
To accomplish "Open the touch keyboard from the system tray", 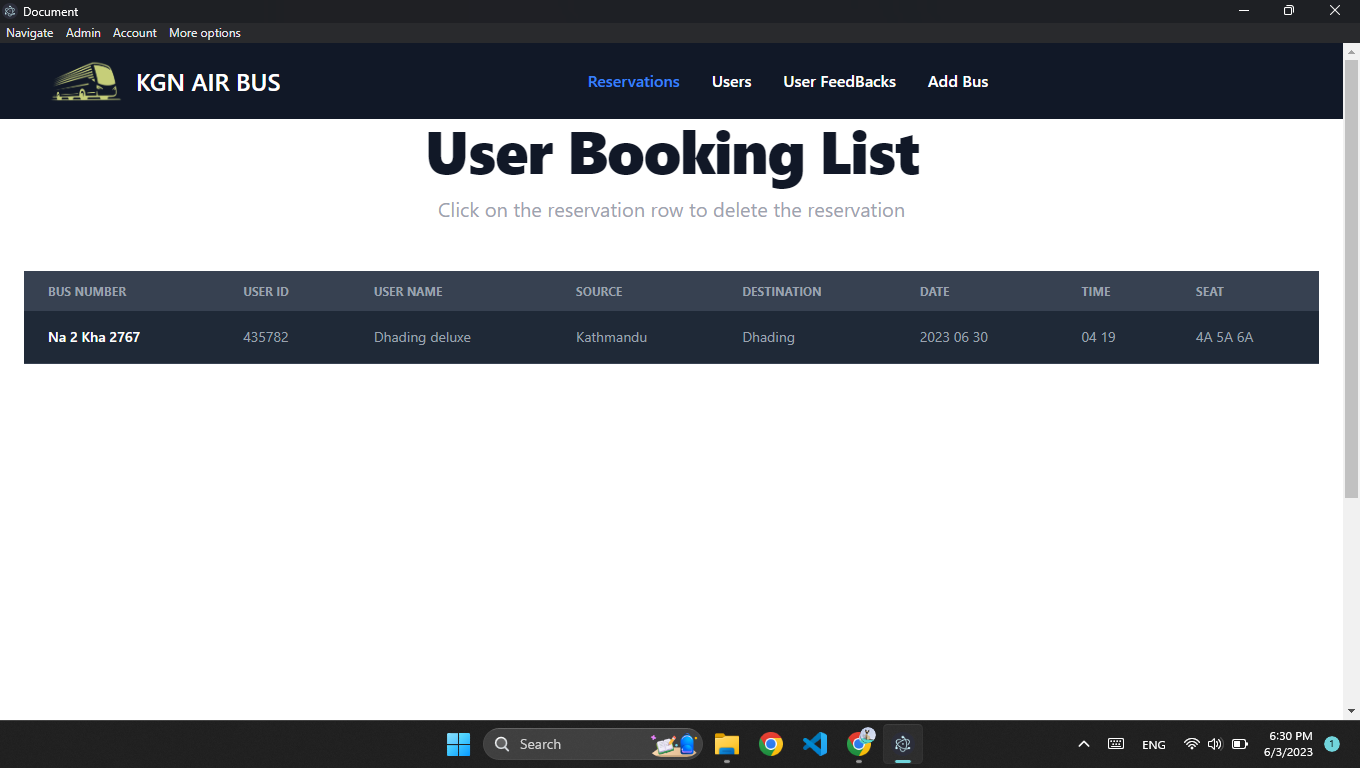I will (1115, 744).
